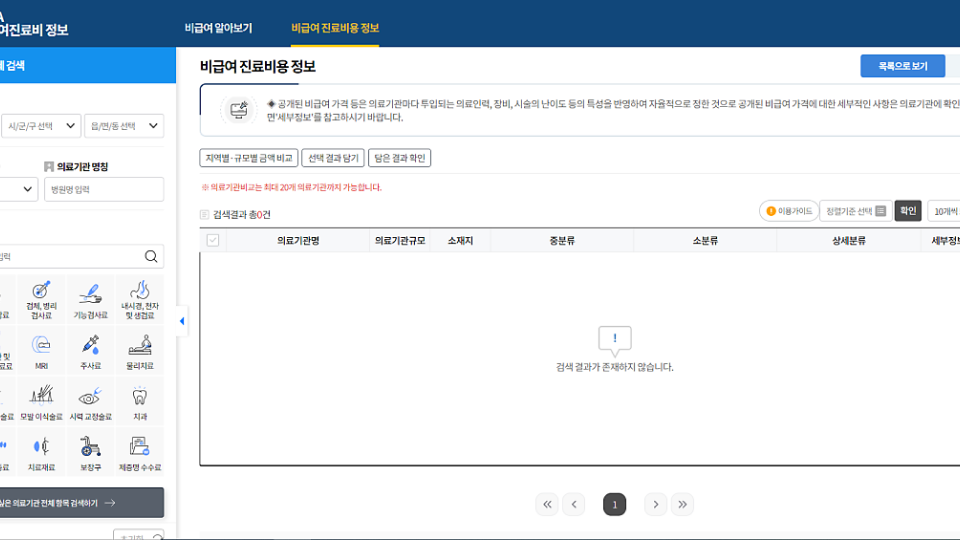Image resolution: width=960 pixels, height=540 pixels.
Task: Click the magnifier search icon in sidebar
Action: coord(151,257)
